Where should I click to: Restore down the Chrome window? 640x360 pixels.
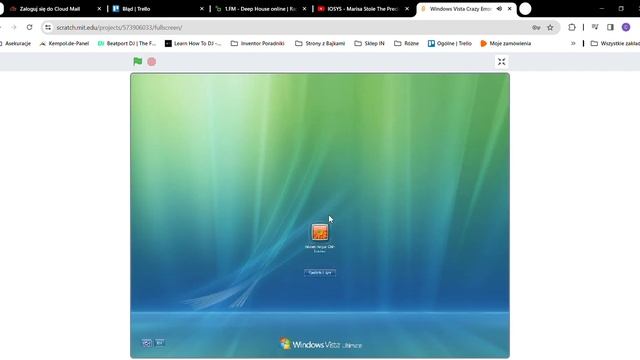click(621, 9)
